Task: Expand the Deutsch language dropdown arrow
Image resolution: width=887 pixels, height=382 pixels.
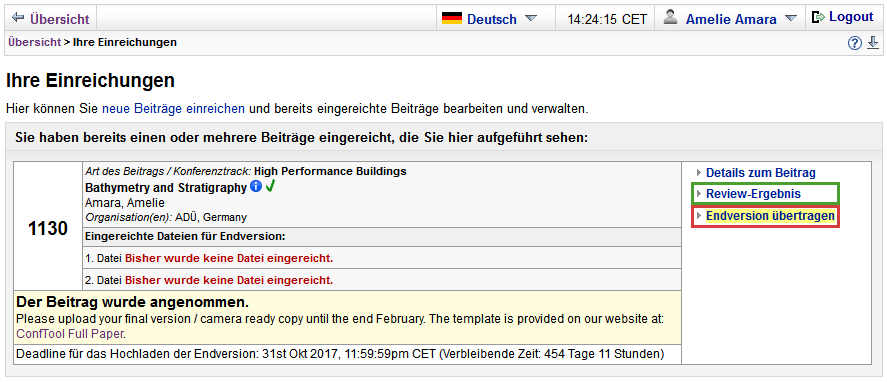Action: tap(530, 18)
